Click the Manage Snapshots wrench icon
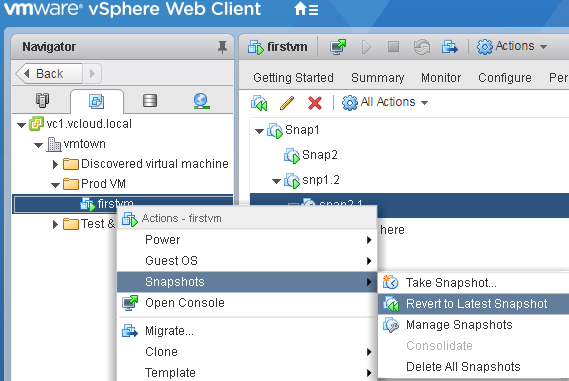This screenshot has width=569, height=381. [x=390, y=325]
